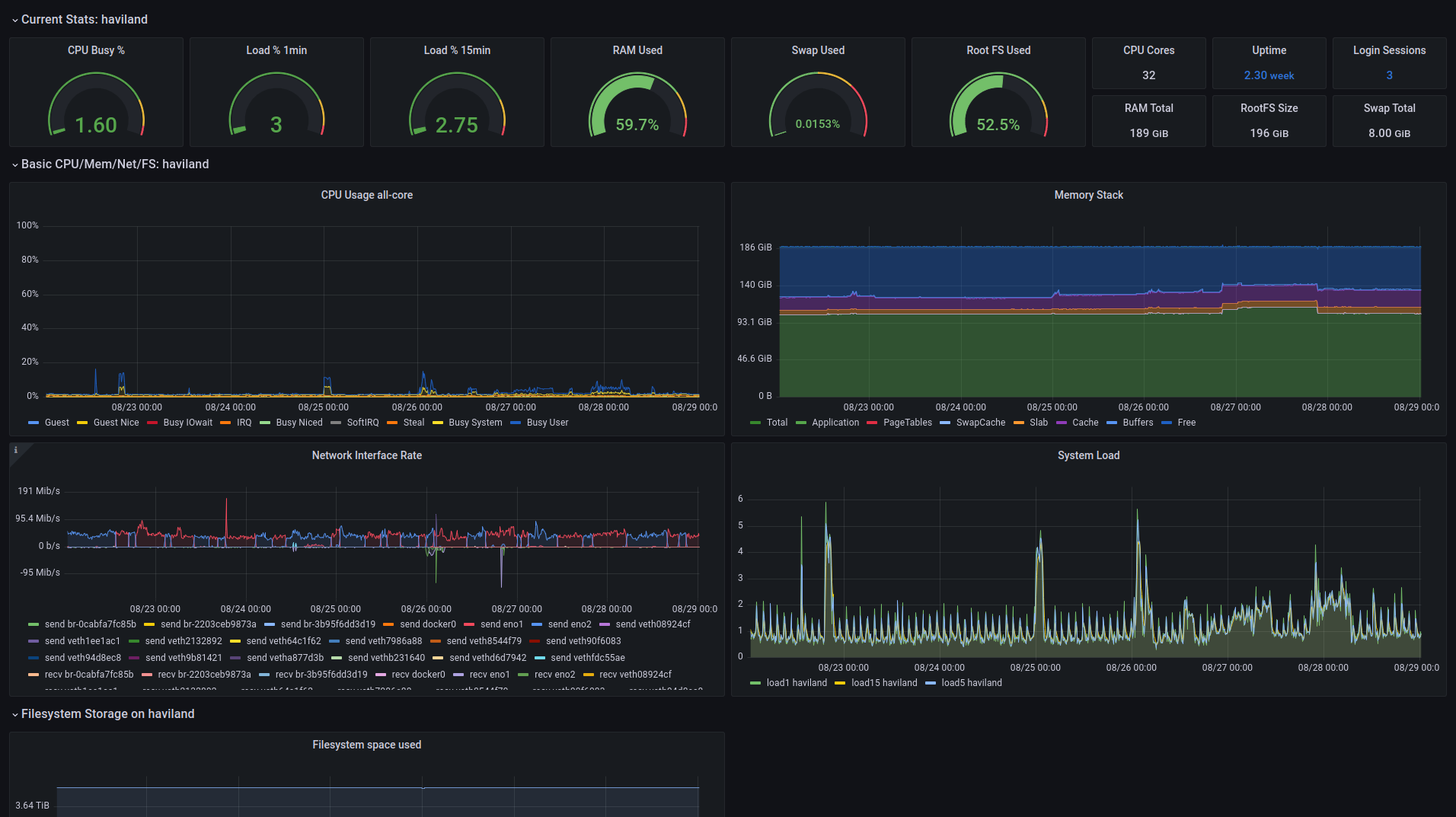The width and height of the screenshot is (1456, 817).
Task: Toggle the Guest series in CPU legend
Action: [x=56, y=423]
